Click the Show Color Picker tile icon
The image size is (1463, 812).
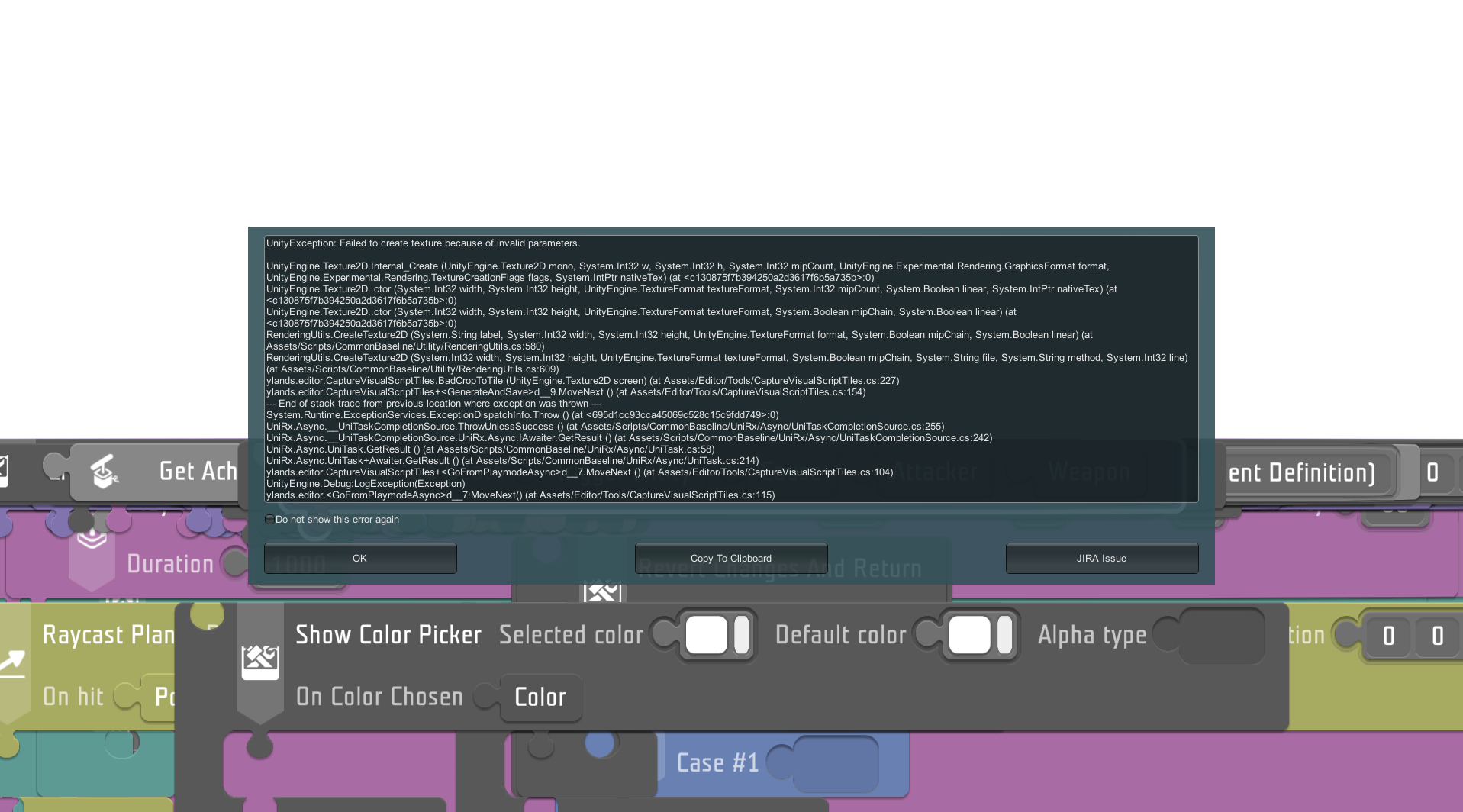(260, 661)
